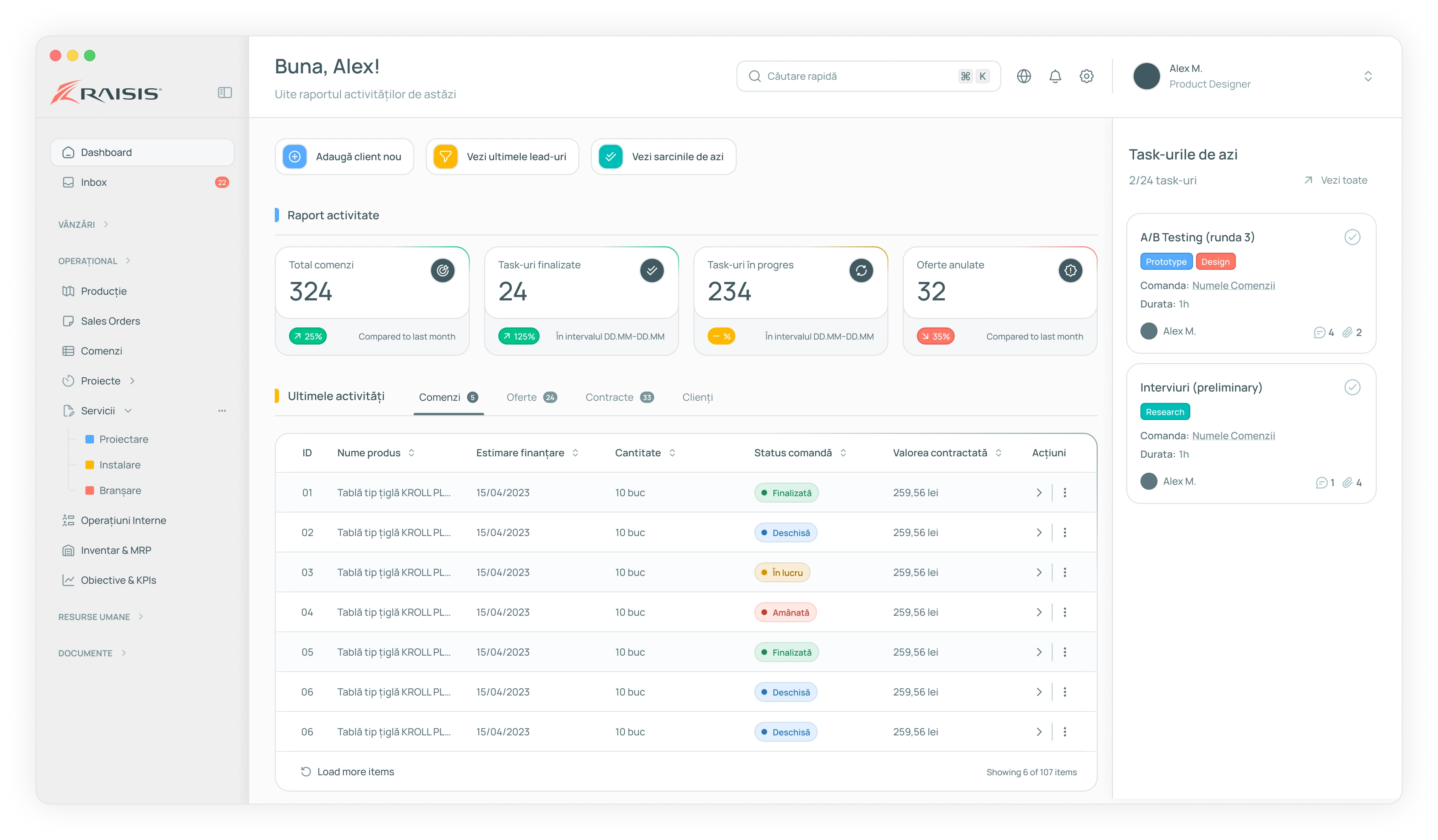Click Vezi sarcinile de azi button

pyautogui.click(x=663, y=157)
